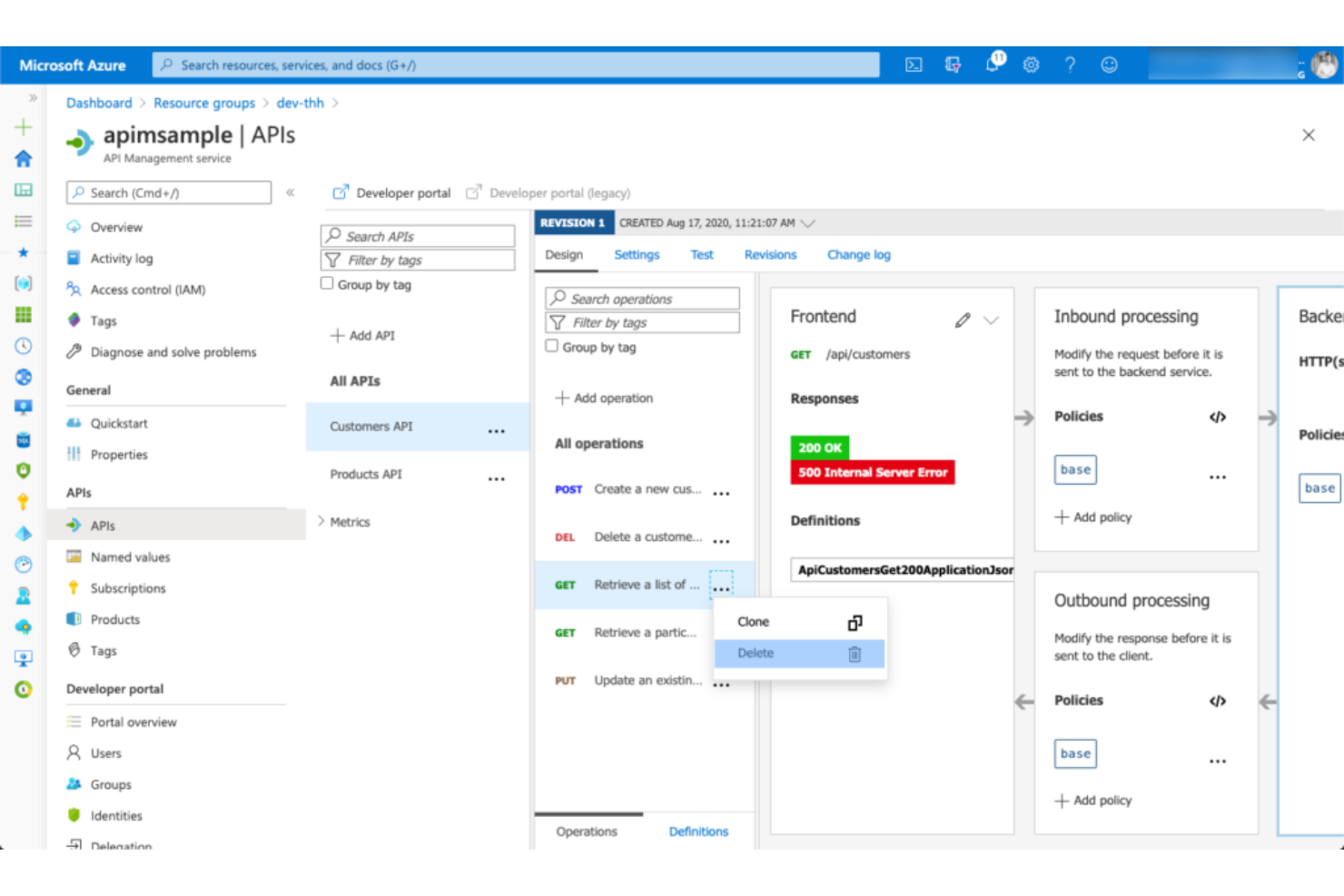Open ellipsis for Outbound processing base policy
Screen dimensions: 1344x896
tap(1218, 761)
